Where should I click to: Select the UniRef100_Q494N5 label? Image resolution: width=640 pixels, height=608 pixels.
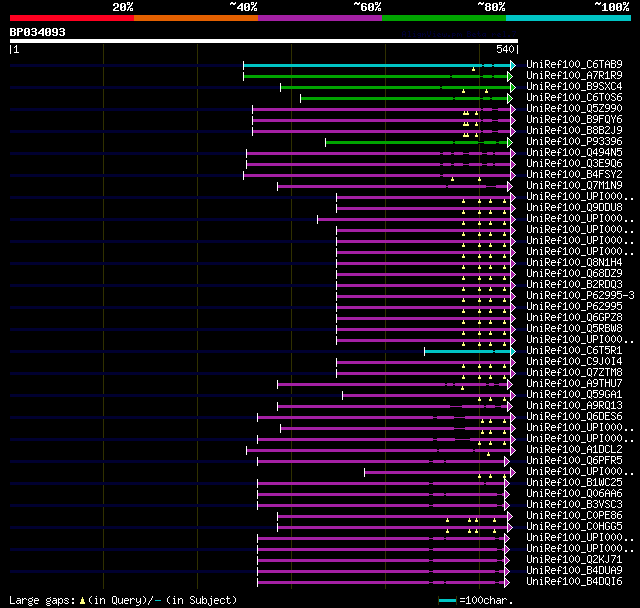click(574, 153)
